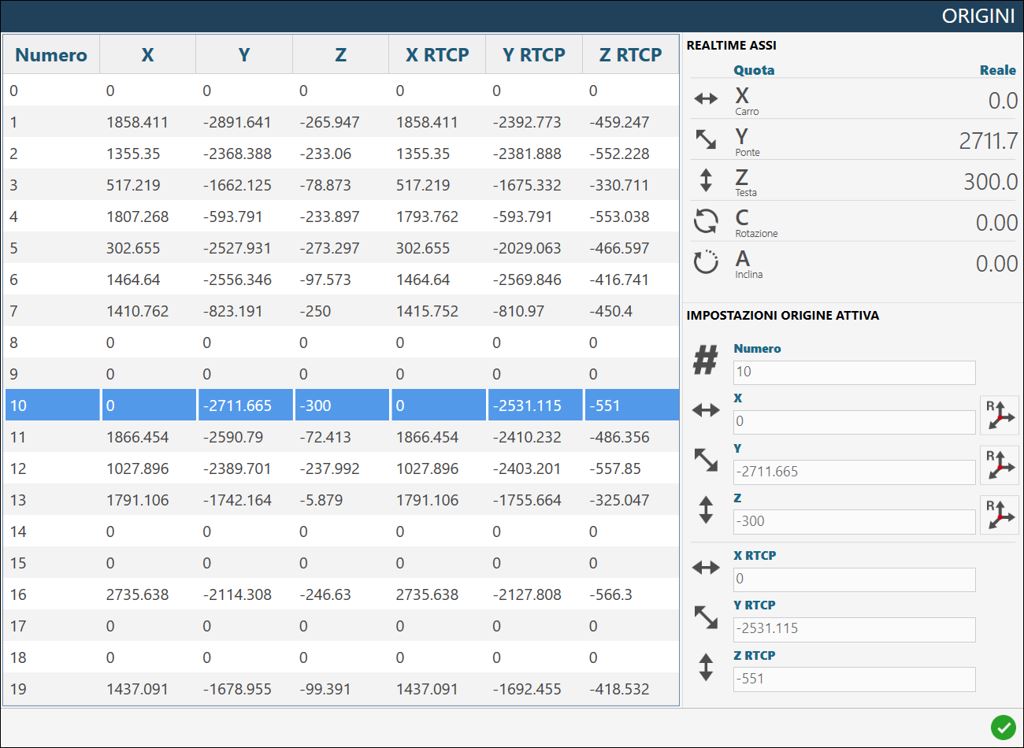Click the A Inclina axis icon
Viewport: 1024px width, 748px height.
point(706,263)
